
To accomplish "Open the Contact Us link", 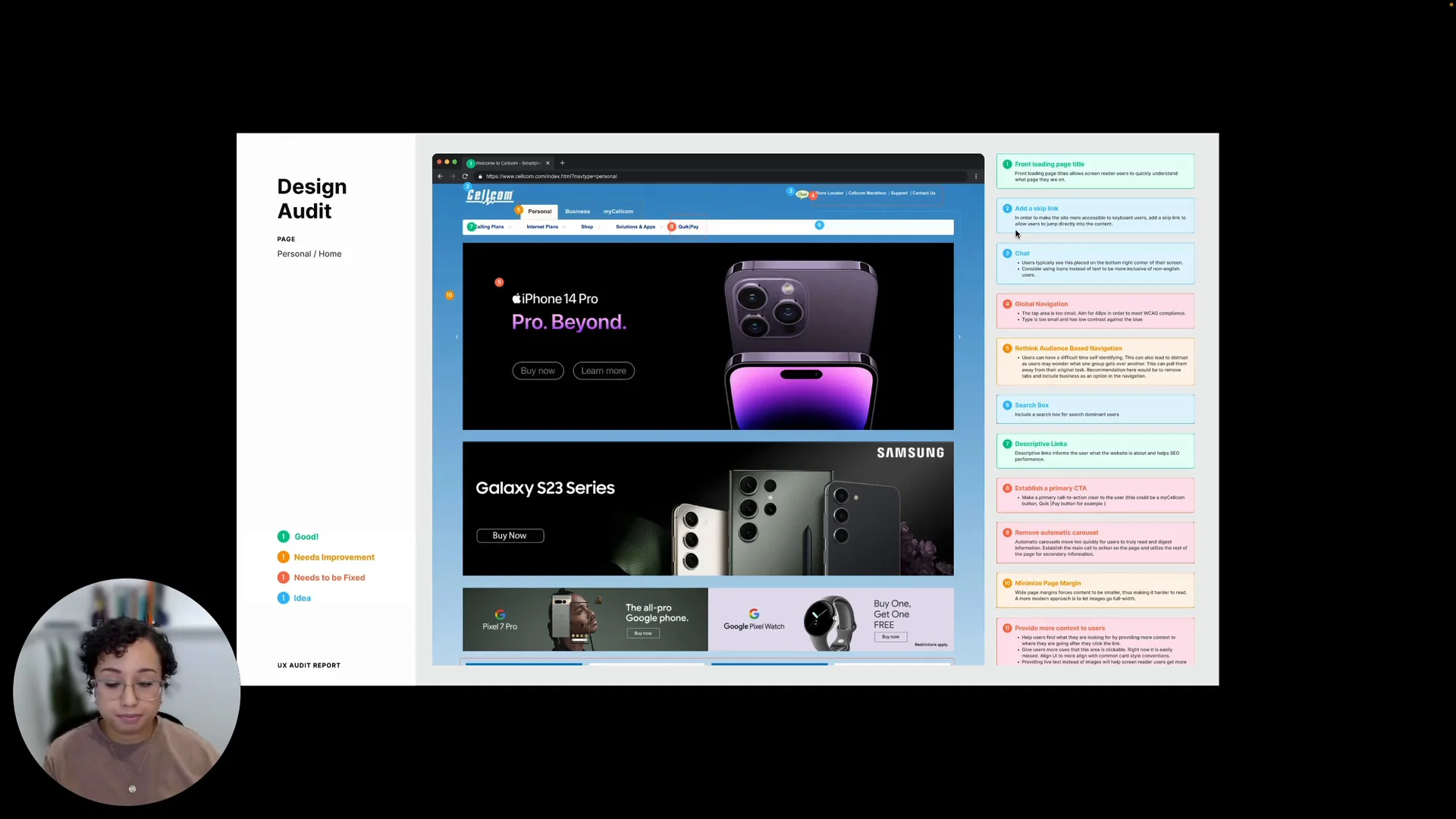I will (x=924, y=193).
